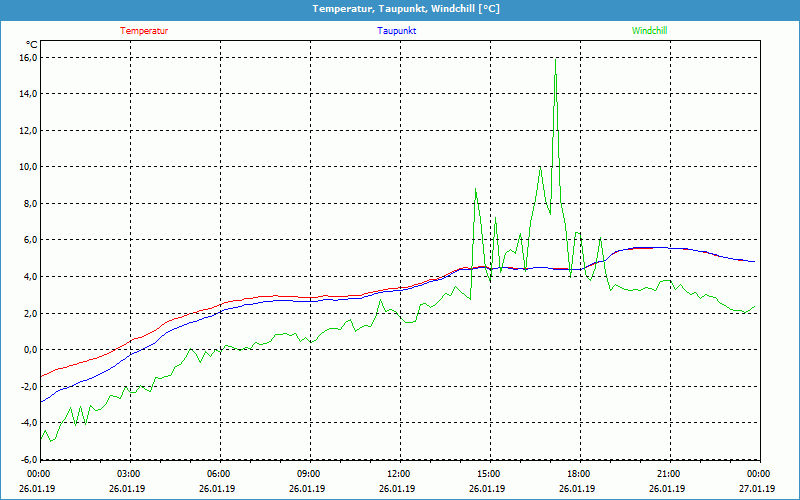800x500 pixels.
Task: Select the 18:00 time axis label
Action: tap(579, 474)
